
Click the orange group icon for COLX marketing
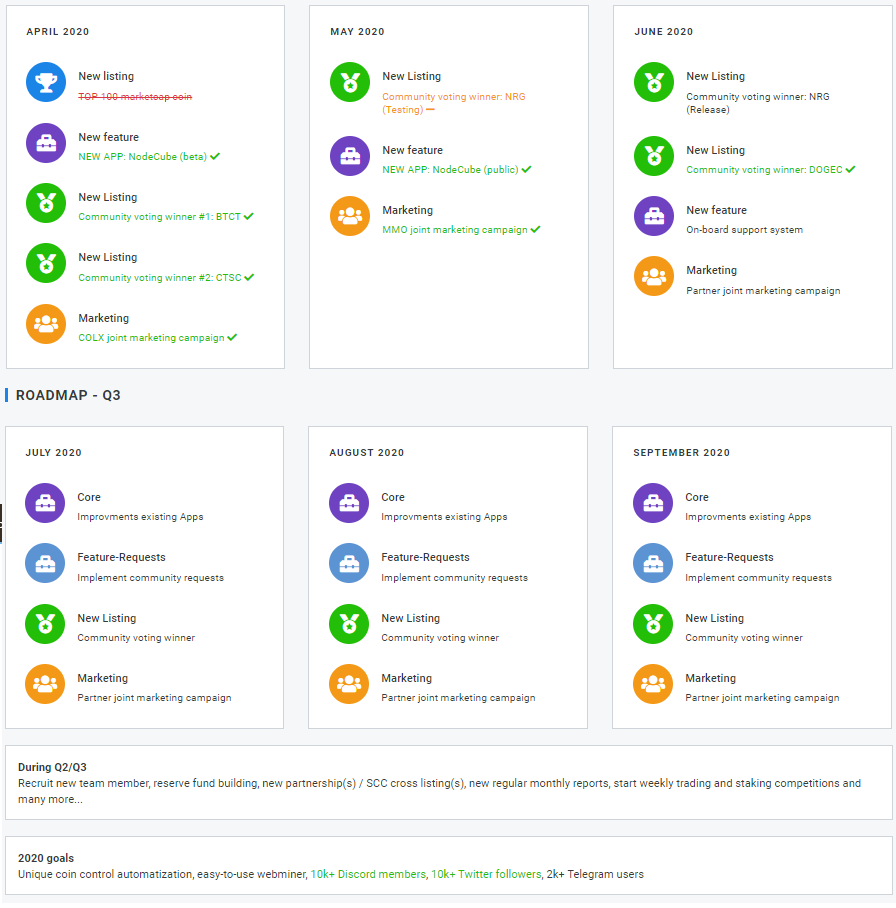pyautogui.click(x=46, y=324)
